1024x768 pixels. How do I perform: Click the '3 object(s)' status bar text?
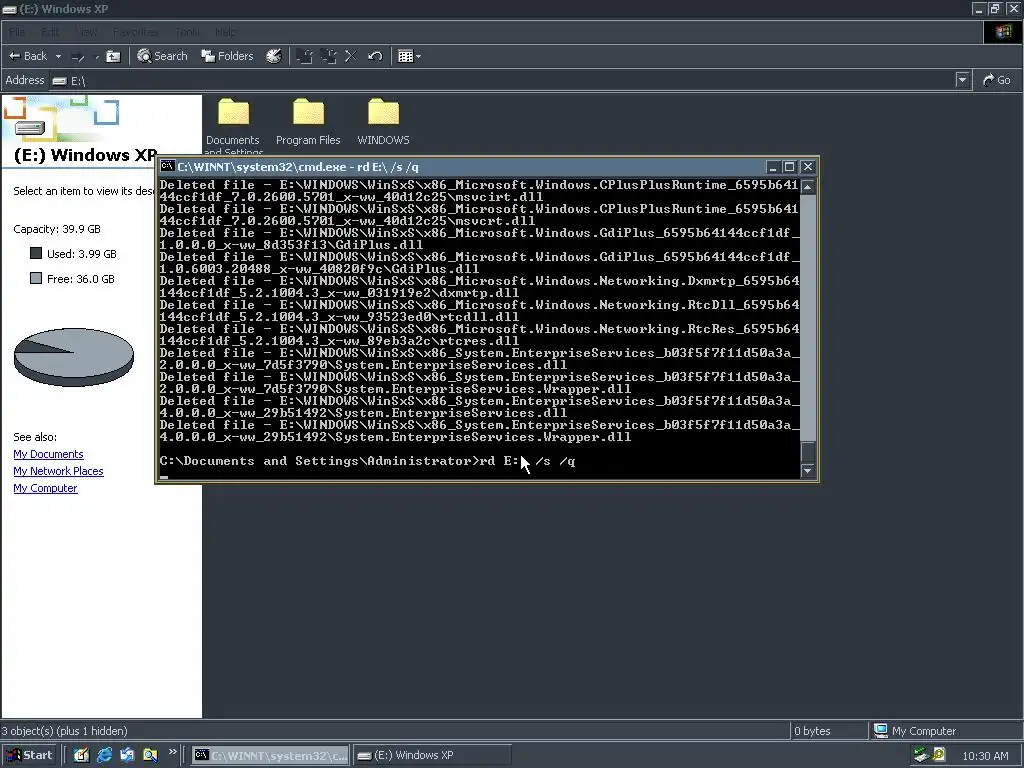tap(64, 731)
